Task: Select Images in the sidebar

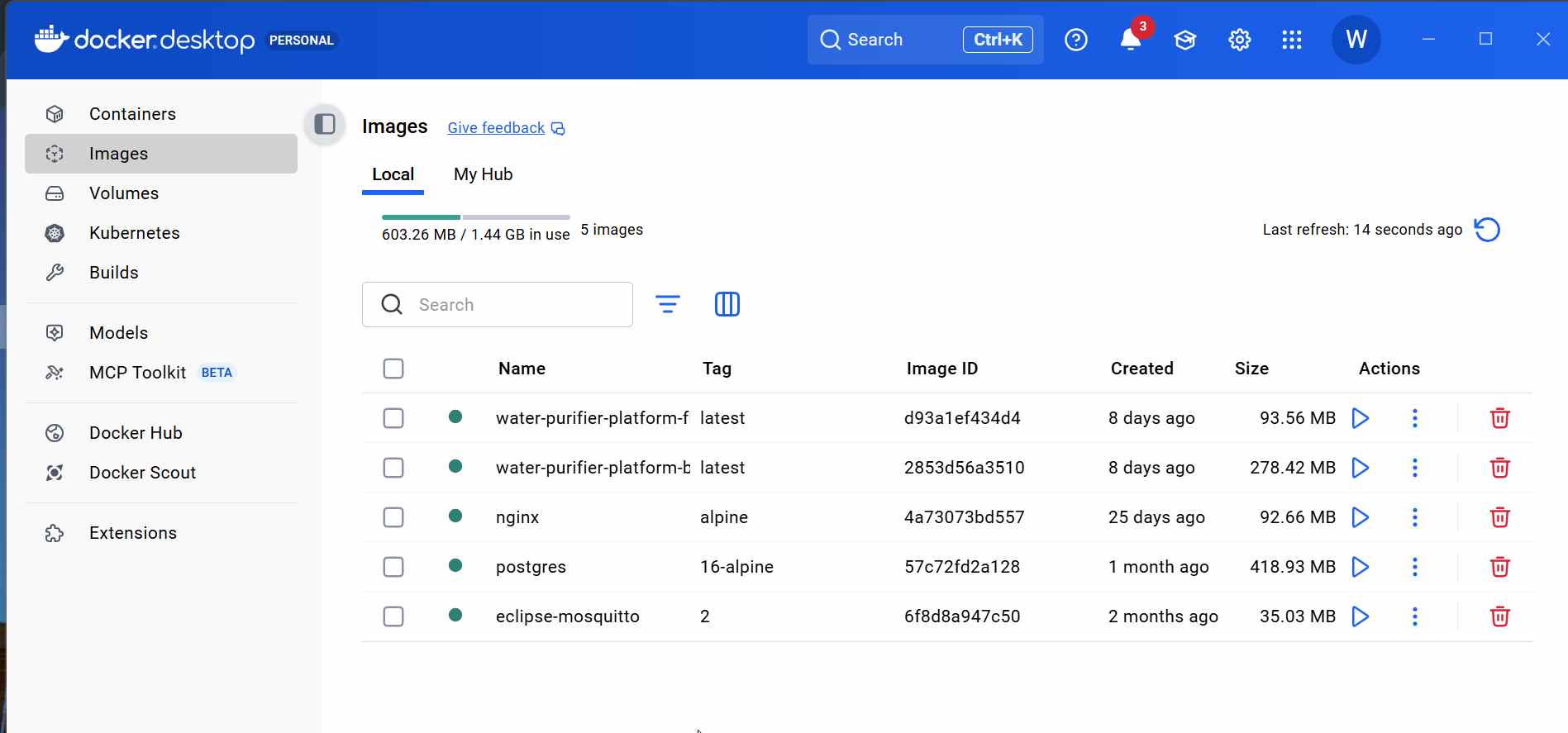Action: (161, 154)
